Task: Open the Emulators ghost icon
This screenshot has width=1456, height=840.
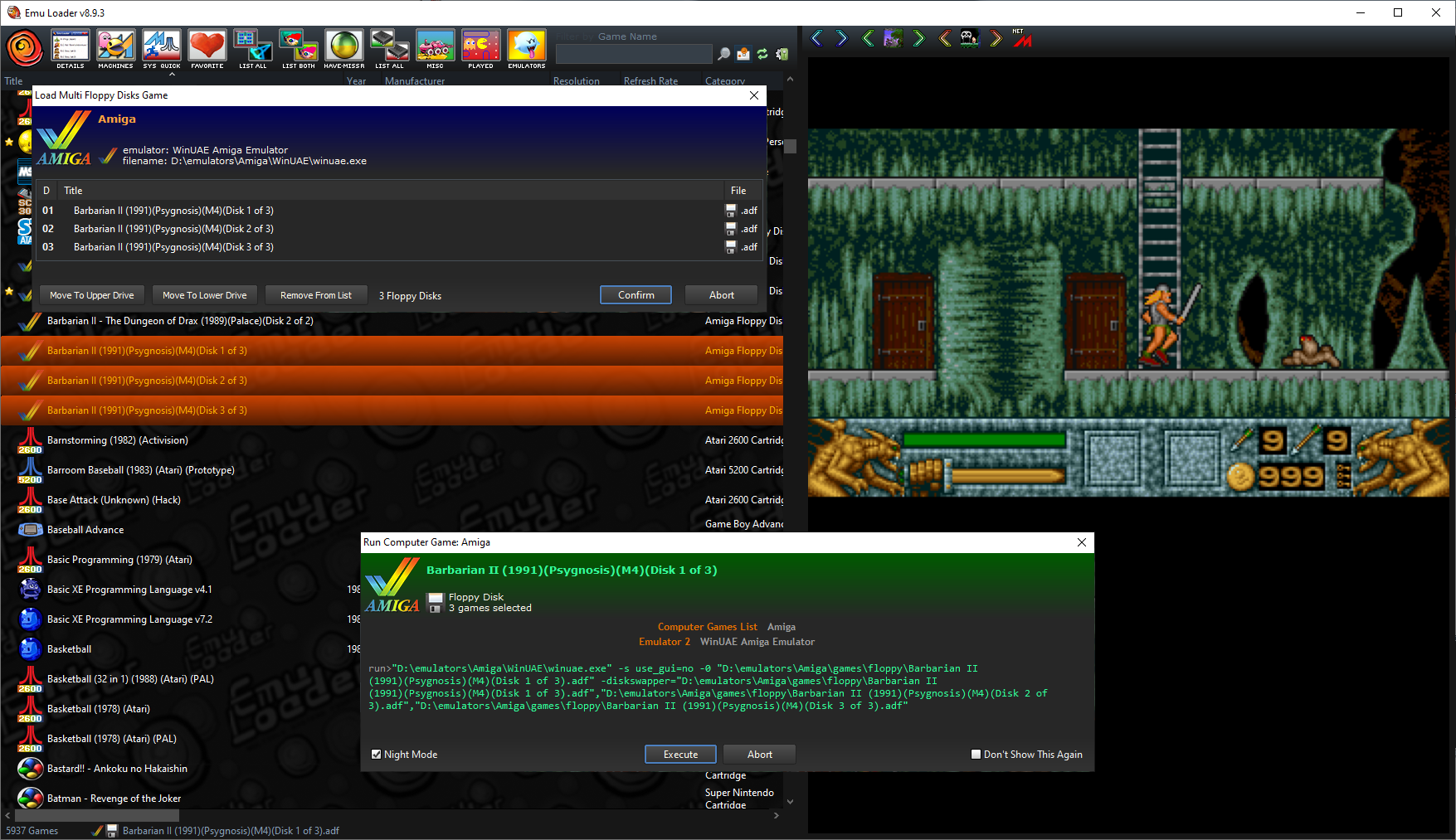Action: [526, 48]
